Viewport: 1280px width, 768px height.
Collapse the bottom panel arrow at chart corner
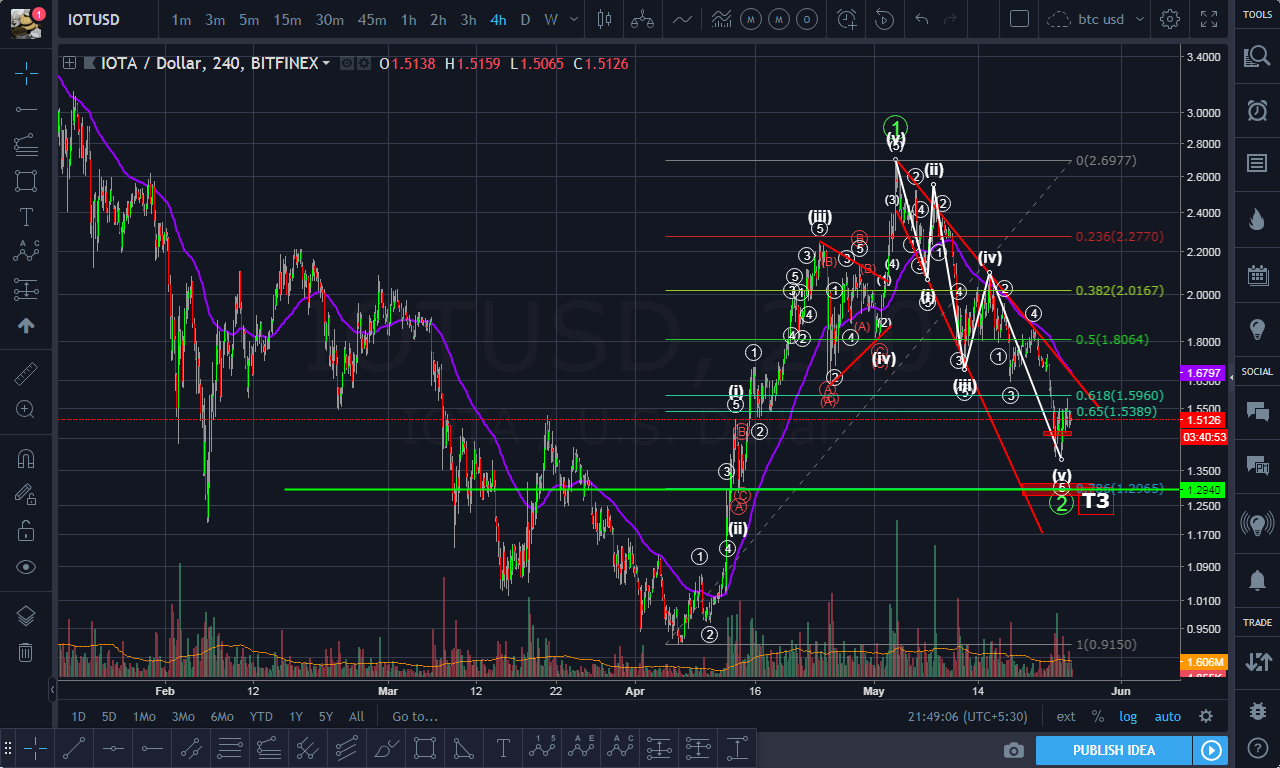pos(52,690)
